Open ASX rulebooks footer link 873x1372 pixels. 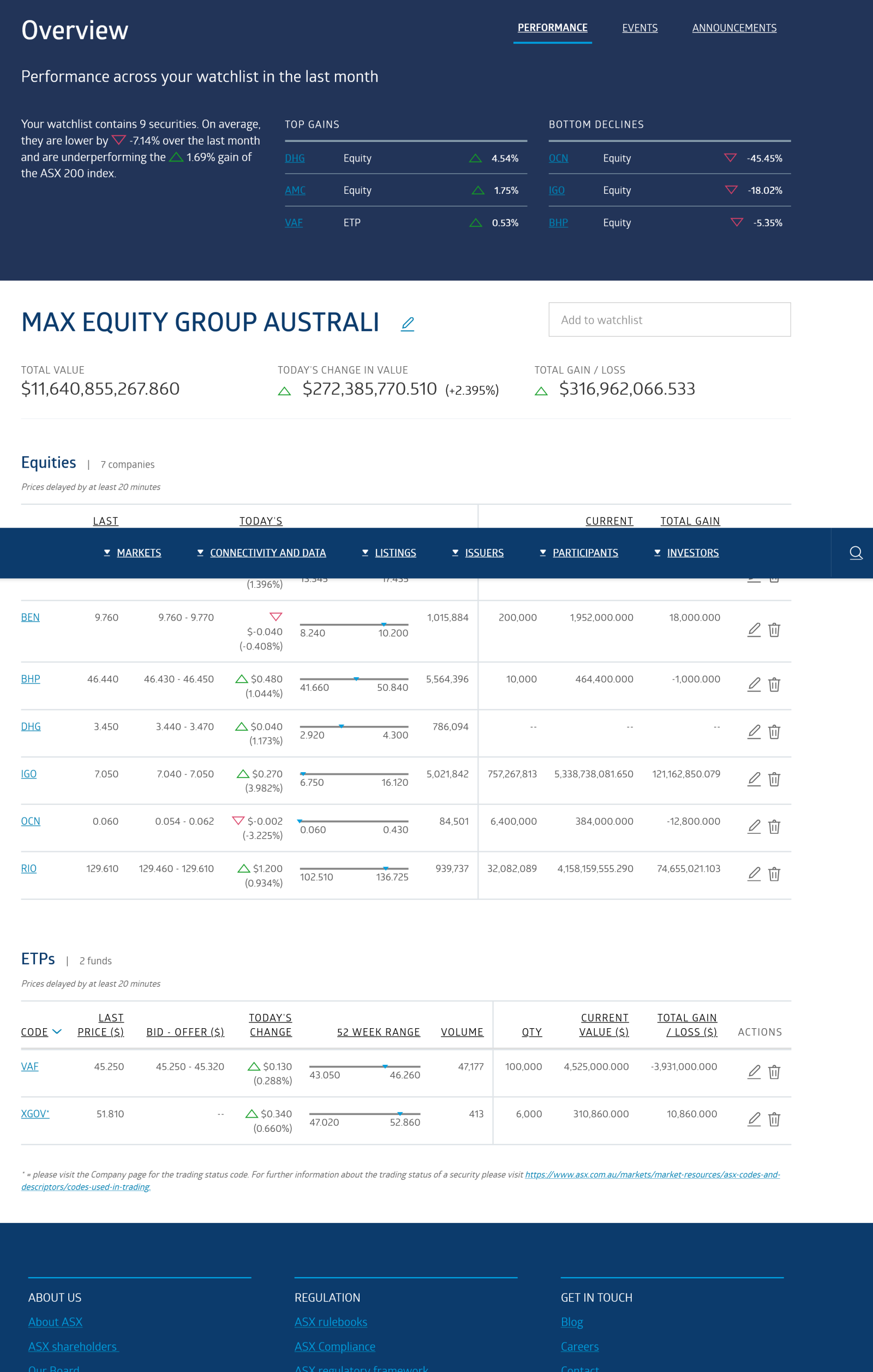pos(331,1321)
